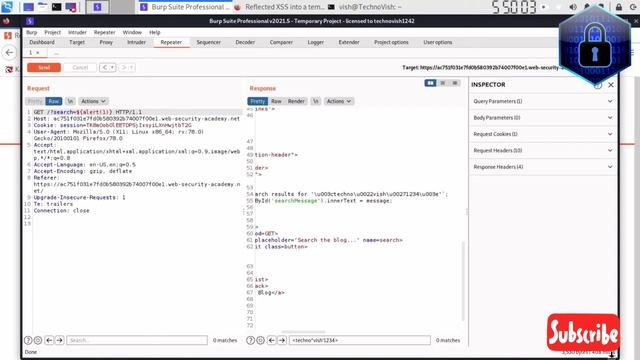Select Raw view in Request panel
This screenshot has height=360, width=640.
click(53, 101)
